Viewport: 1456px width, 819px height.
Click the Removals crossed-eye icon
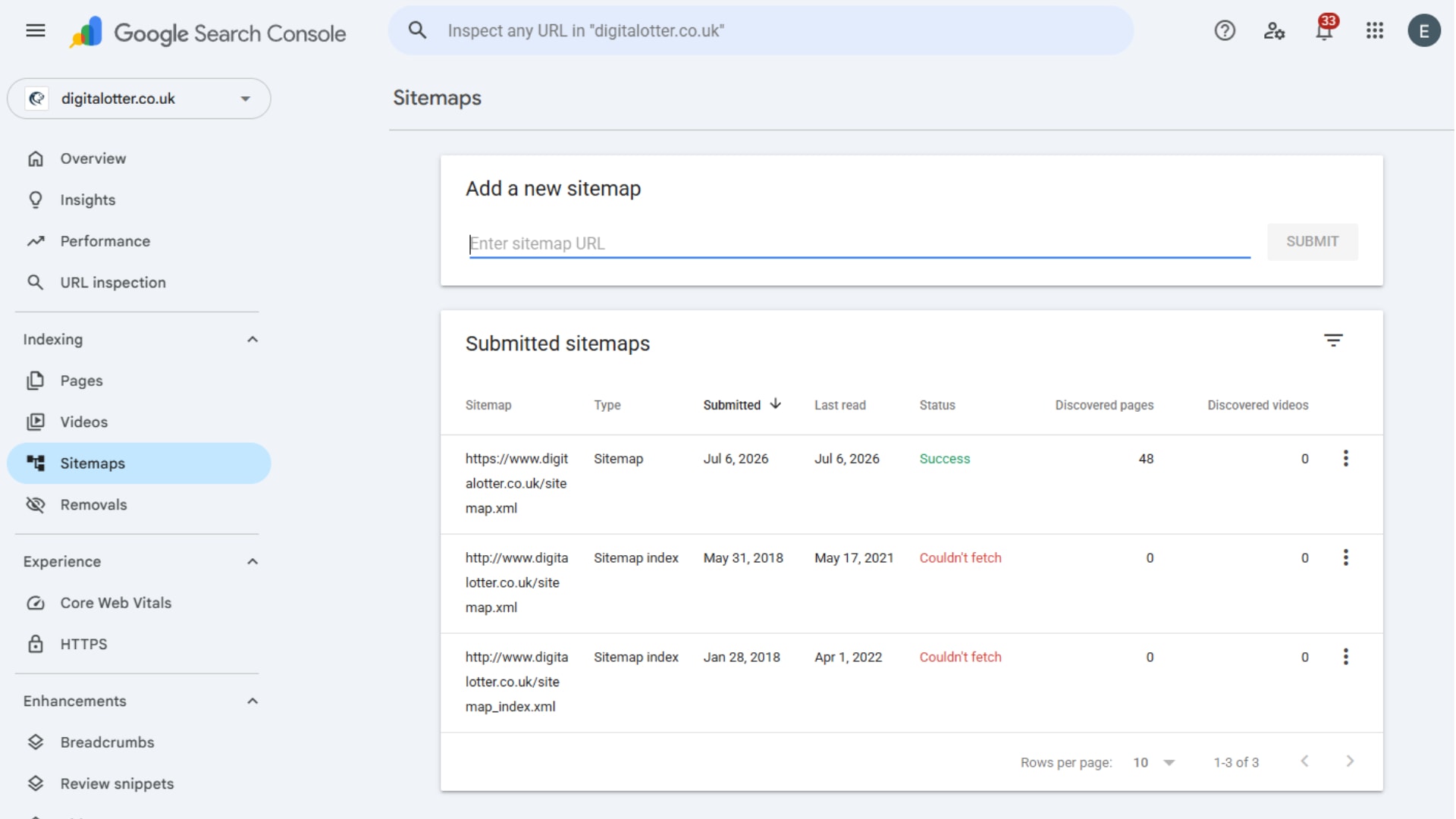point(36,505)
